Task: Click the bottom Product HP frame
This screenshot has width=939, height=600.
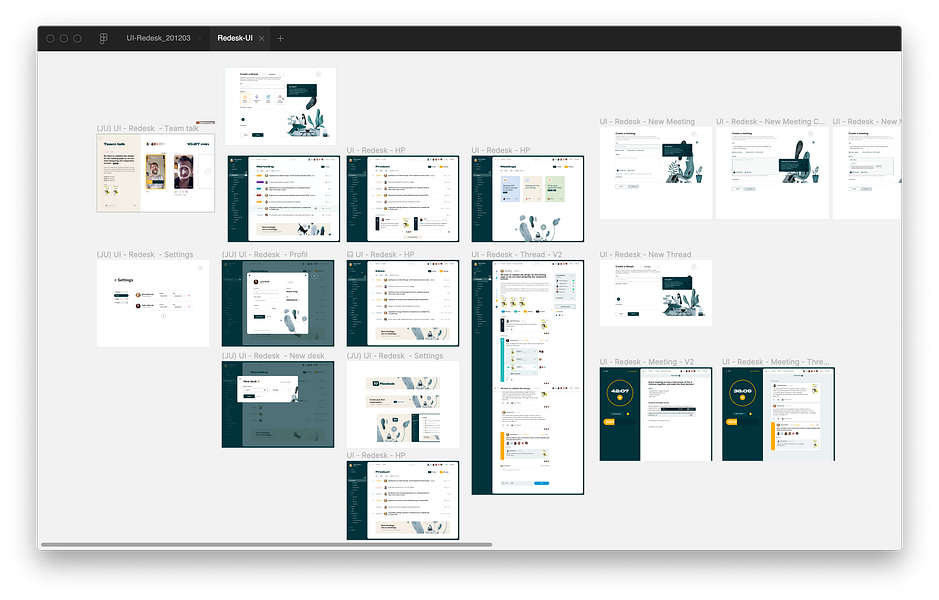Action: (x=403, y=500)
